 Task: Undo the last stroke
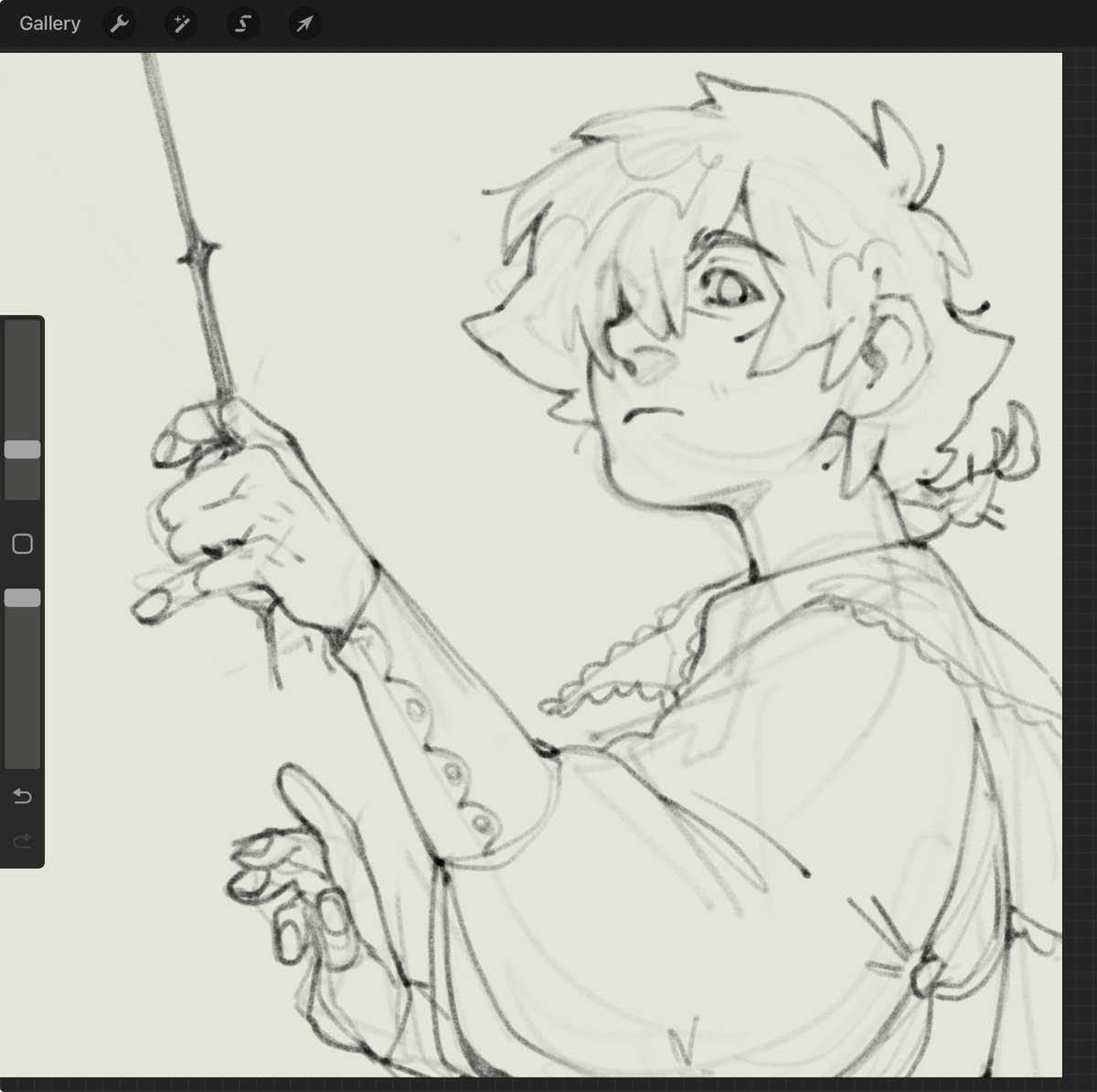22,796
